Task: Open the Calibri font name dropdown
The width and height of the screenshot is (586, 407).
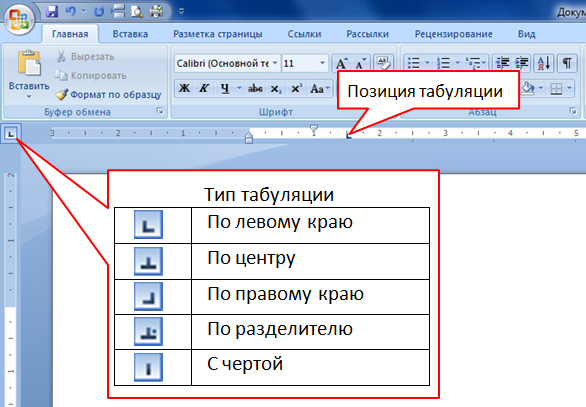Action: pyautogui.click(x=275, y=63)
